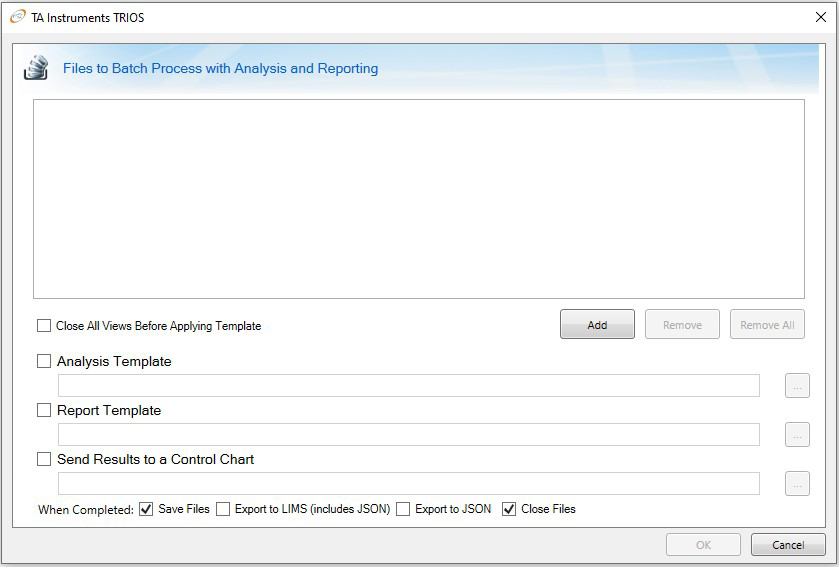
Task: Tick the Analysis Template checkbox
Action: click(x=44, y=361)
